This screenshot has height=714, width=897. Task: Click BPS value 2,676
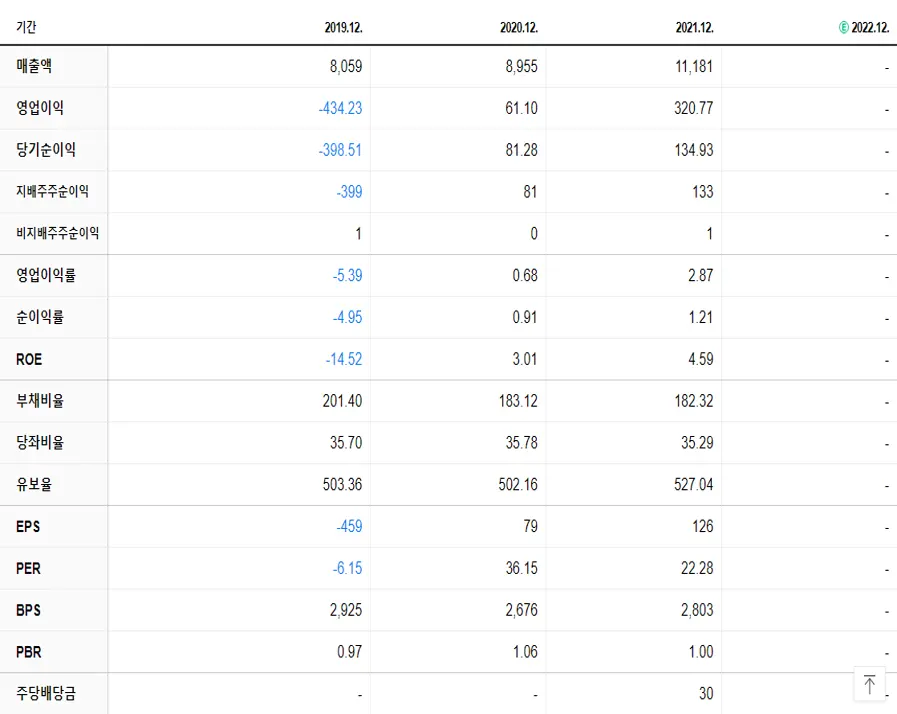click(x=521, y=610)
